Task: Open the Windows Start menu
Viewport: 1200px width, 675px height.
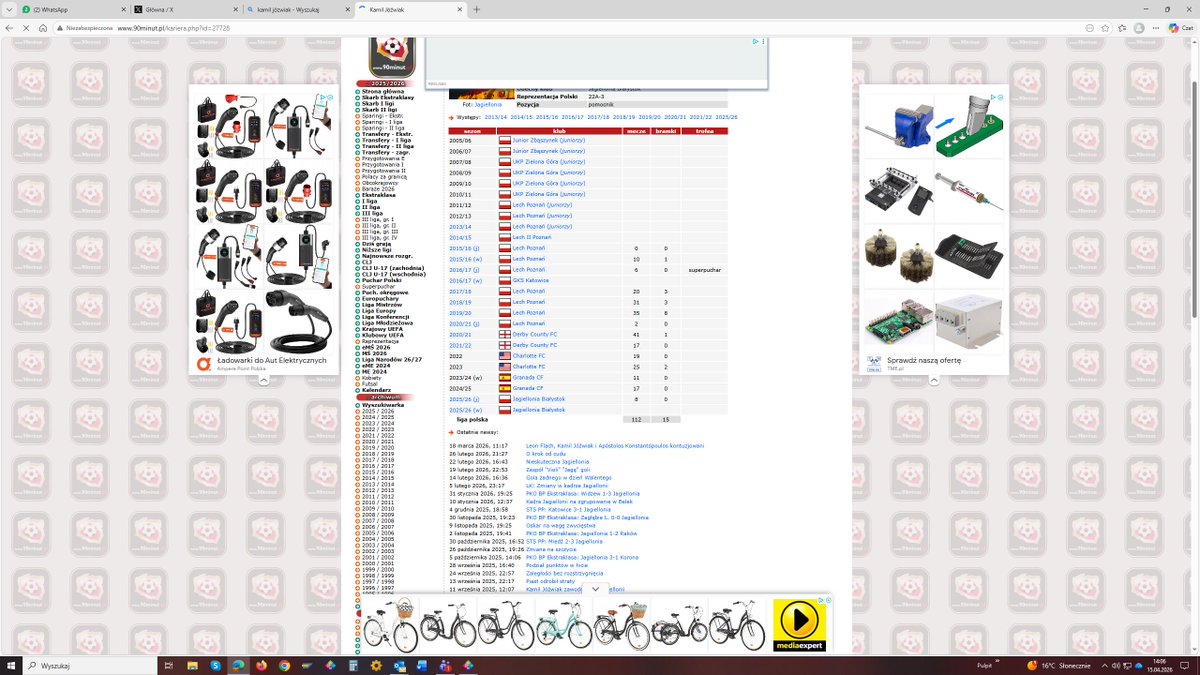Action: (11, 665)
